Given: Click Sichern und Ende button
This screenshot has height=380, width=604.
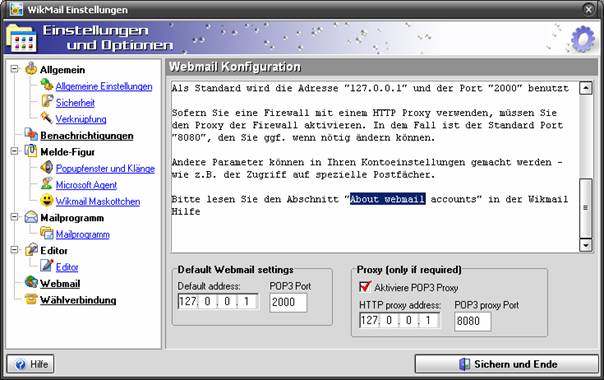Looking at the screenshot, I should [x=507, y=364].
